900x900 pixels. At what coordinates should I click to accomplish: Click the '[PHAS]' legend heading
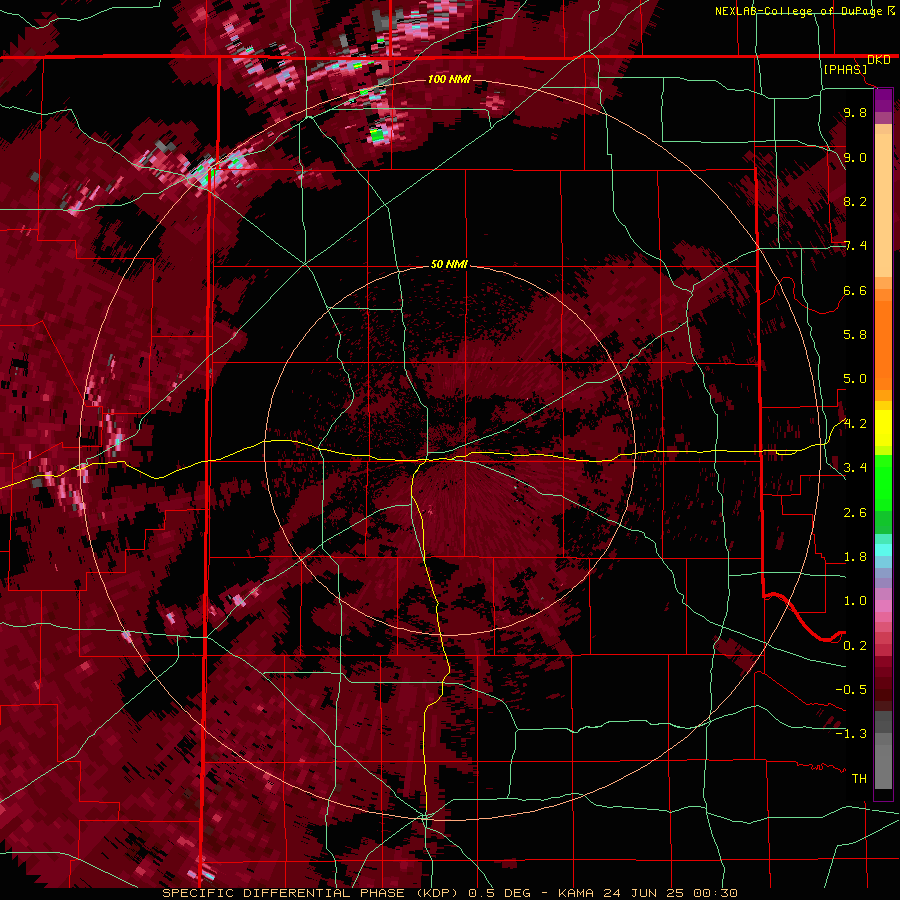pyautogui.click(x=845, y=69)
